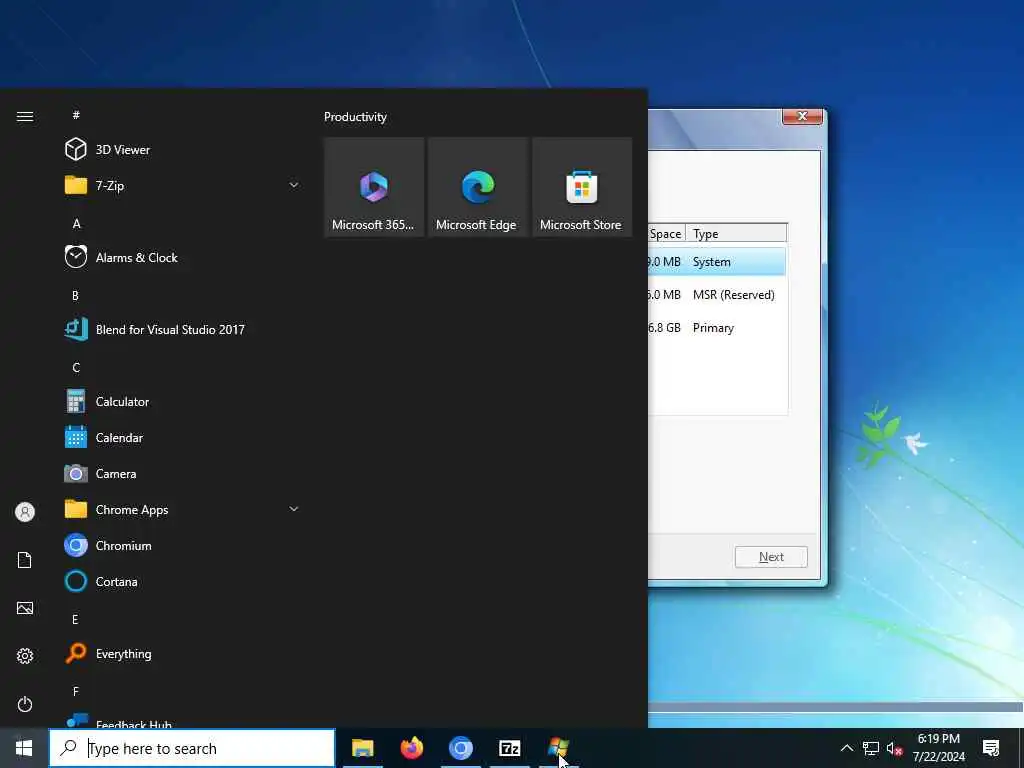Click the Productivity group header
The image size is (1024, 768).
(355, 117)
